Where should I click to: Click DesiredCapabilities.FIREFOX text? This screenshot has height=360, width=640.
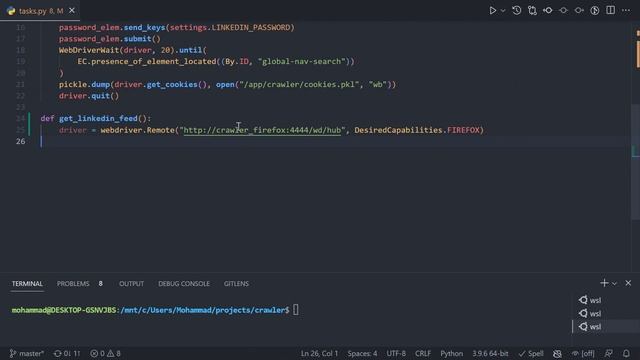[417, 130]
